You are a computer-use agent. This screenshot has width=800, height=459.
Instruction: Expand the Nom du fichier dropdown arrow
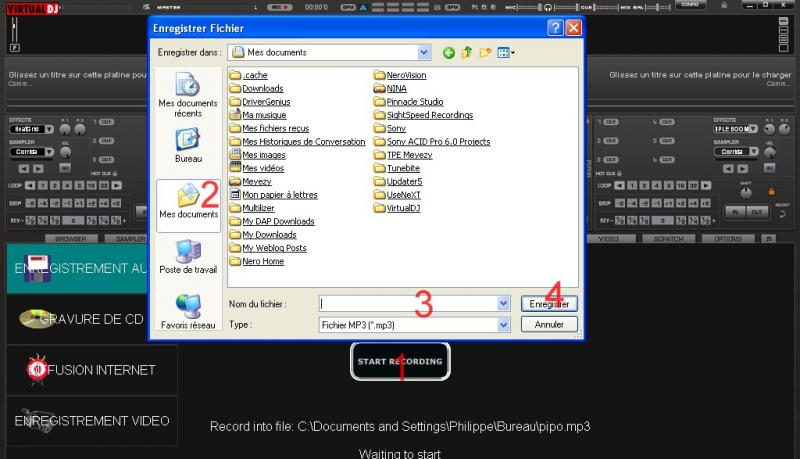point(503,303)
